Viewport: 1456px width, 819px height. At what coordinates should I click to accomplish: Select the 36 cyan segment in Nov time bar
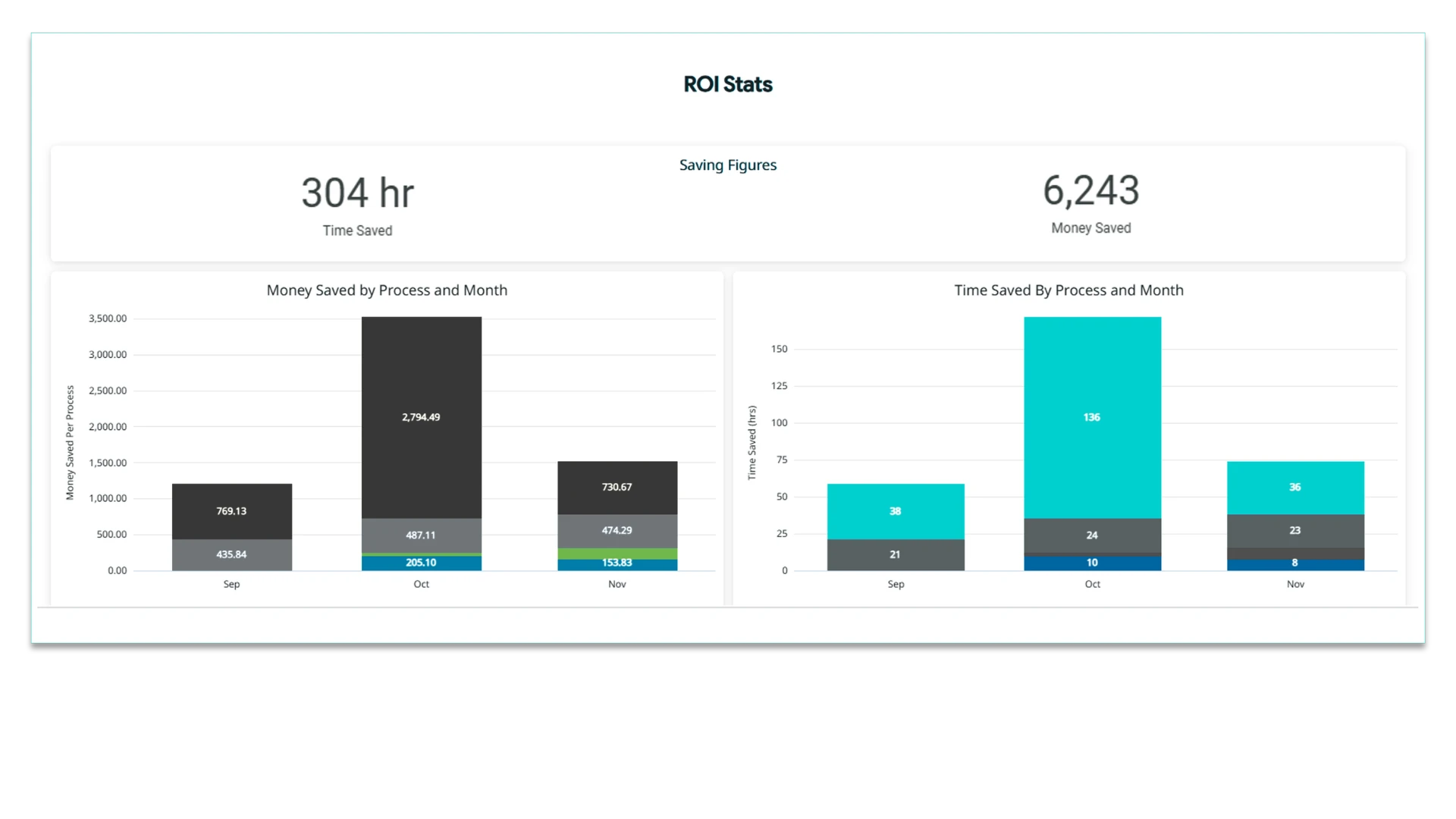[x=1295, y=488]
